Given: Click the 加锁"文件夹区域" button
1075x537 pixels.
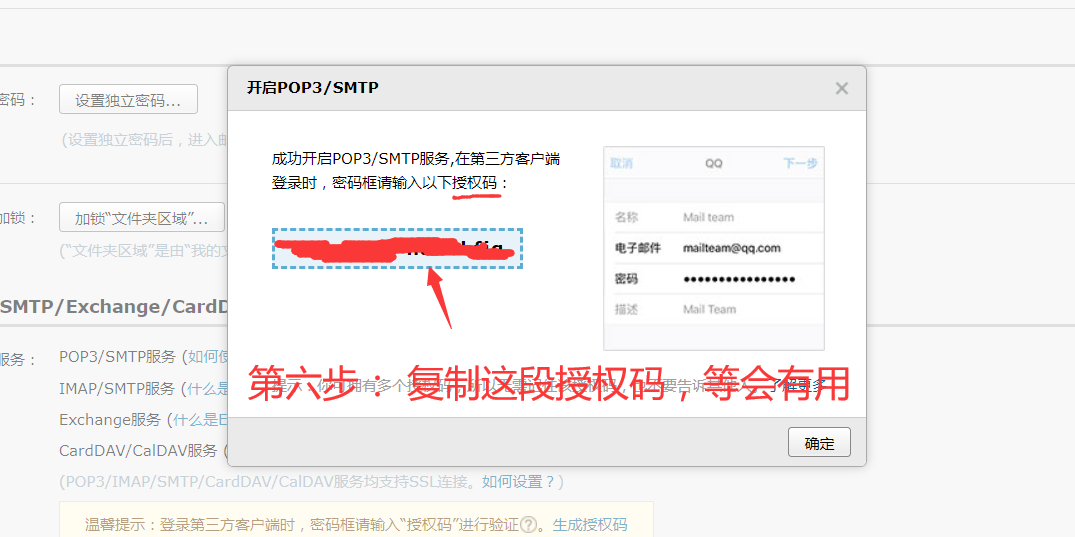Looking at the screenshot, I should tap(142, 219).
